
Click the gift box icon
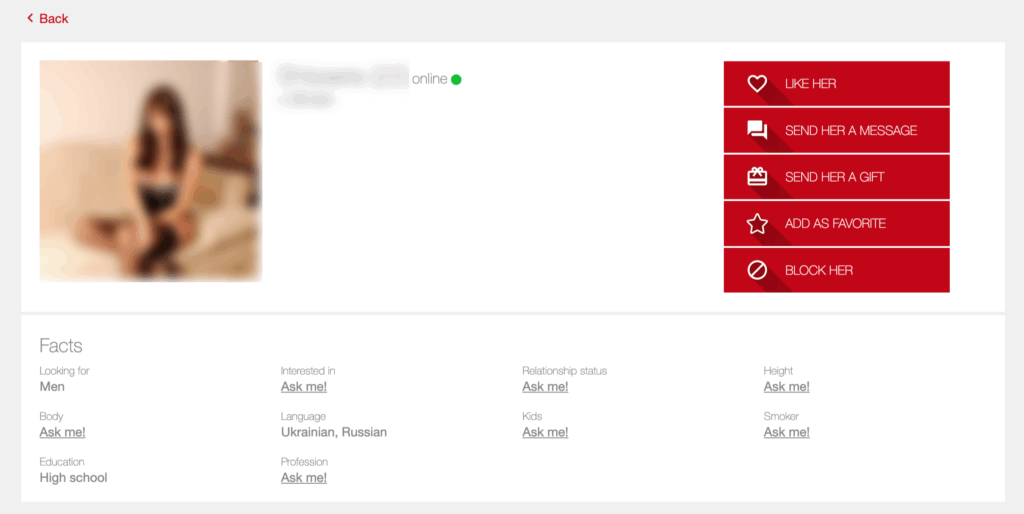(757, 177)
